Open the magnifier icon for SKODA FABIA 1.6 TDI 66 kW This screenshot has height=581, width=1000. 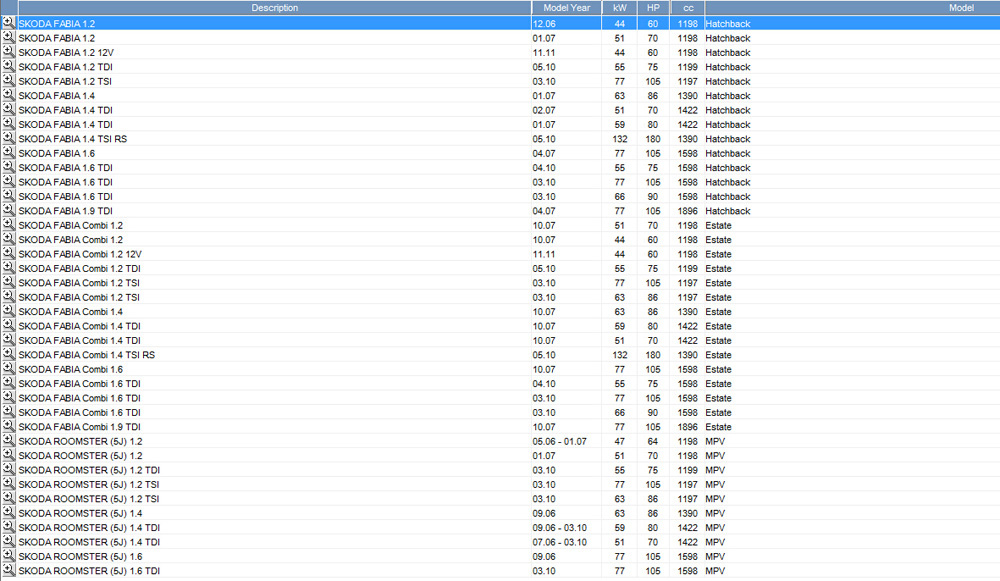click(x=8, y=195)
